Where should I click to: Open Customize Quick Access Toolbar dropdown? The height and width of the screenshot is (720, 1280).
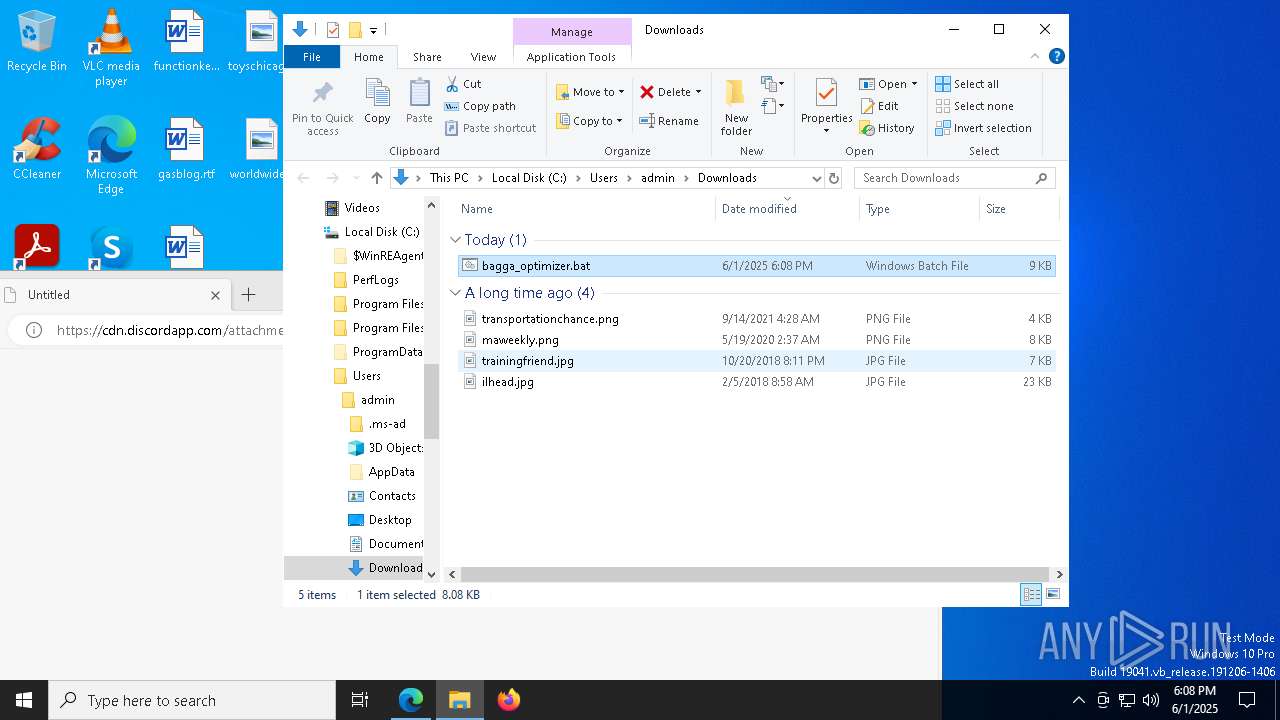pyautogui.click(x=373, y=31)
